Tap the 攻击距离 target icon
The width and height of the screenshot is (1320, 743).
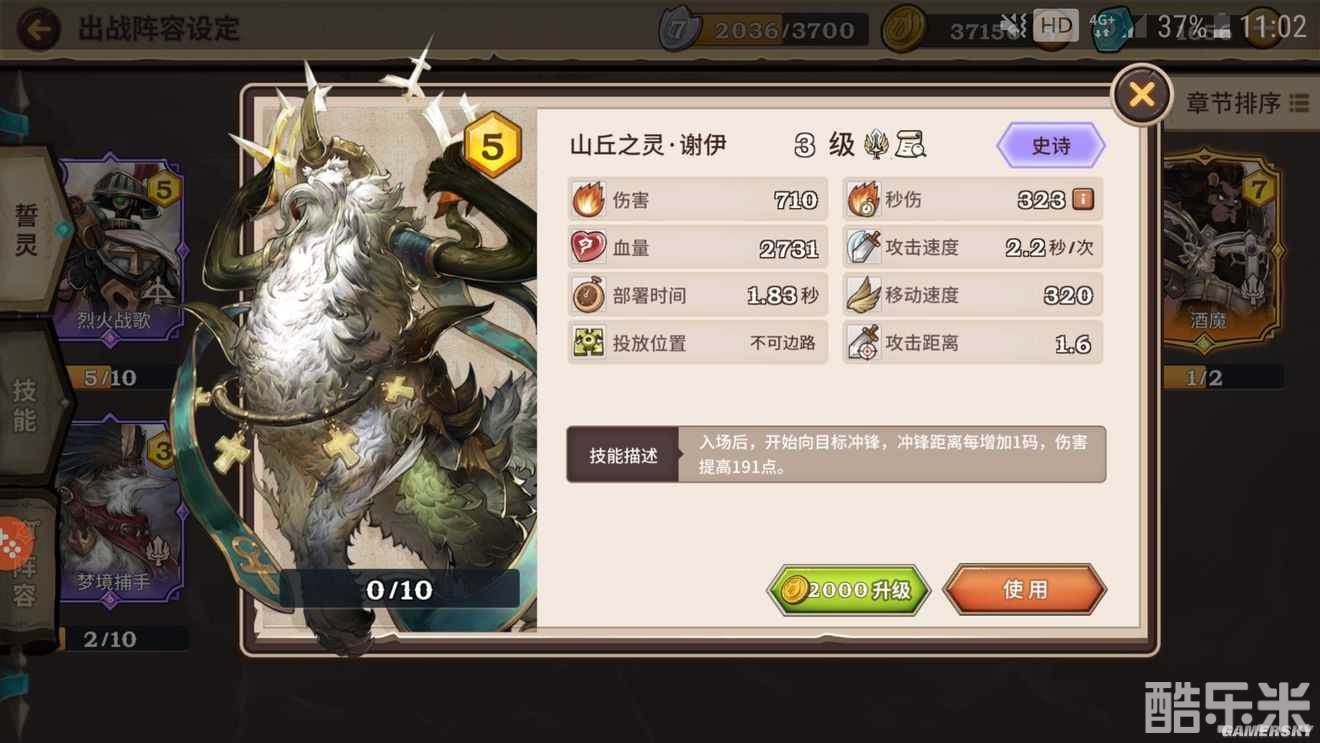click(x=863, y=343)
